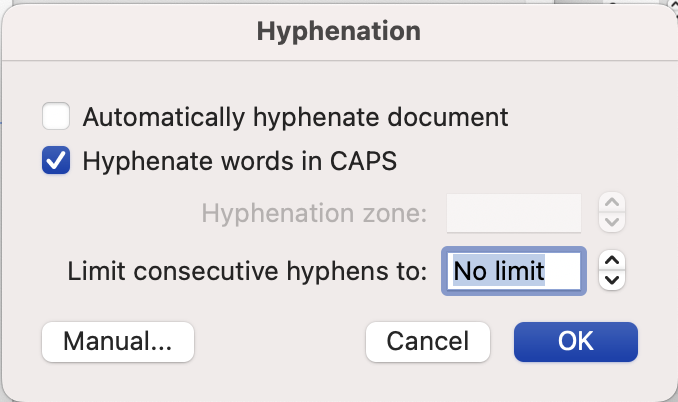Click the blue checkmark beside Hyphenate words

click(x=56, y=161)
